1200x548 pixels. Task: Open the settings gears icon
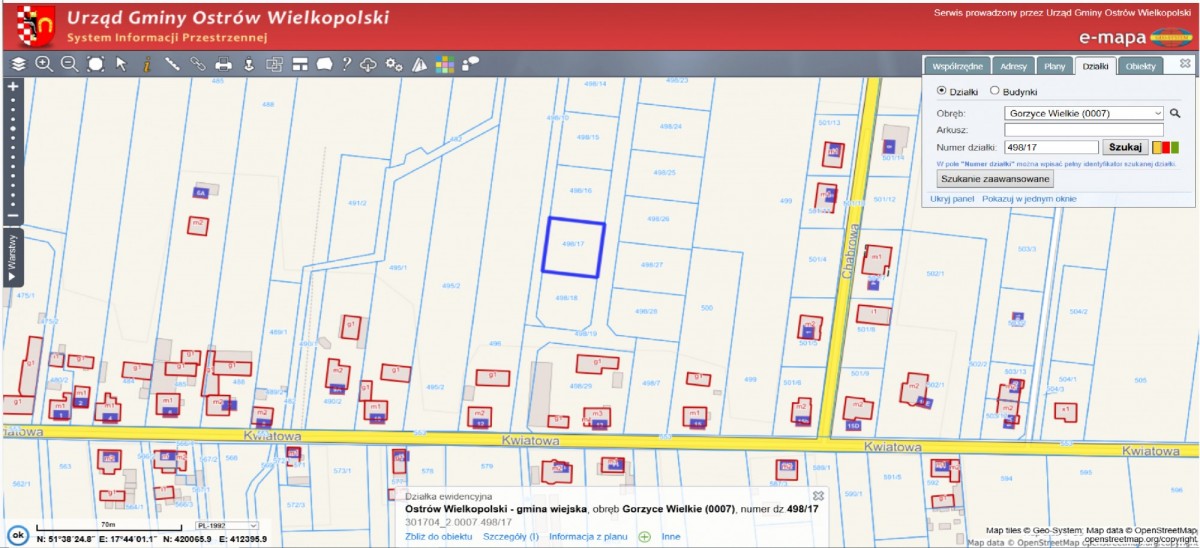pos(394,64)
